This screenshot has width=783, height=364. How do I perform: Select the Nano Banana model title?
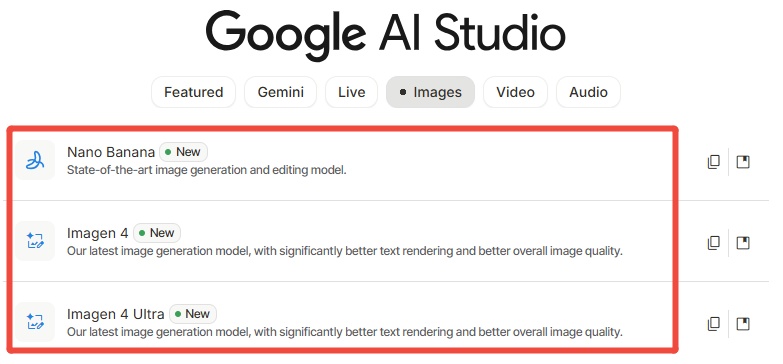pyautogui.click(x=111, y=152)
